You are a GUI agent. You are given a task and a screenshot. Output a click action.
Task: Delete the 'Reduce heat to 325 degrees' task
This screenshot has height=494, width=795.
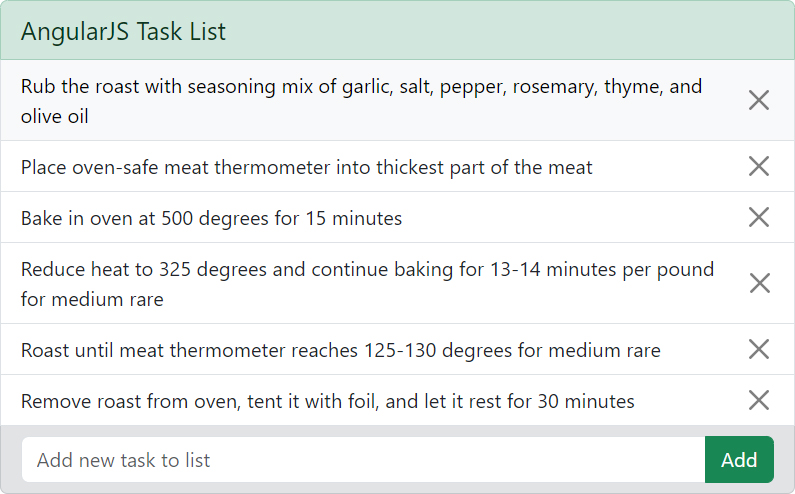(x=759, y=283)
